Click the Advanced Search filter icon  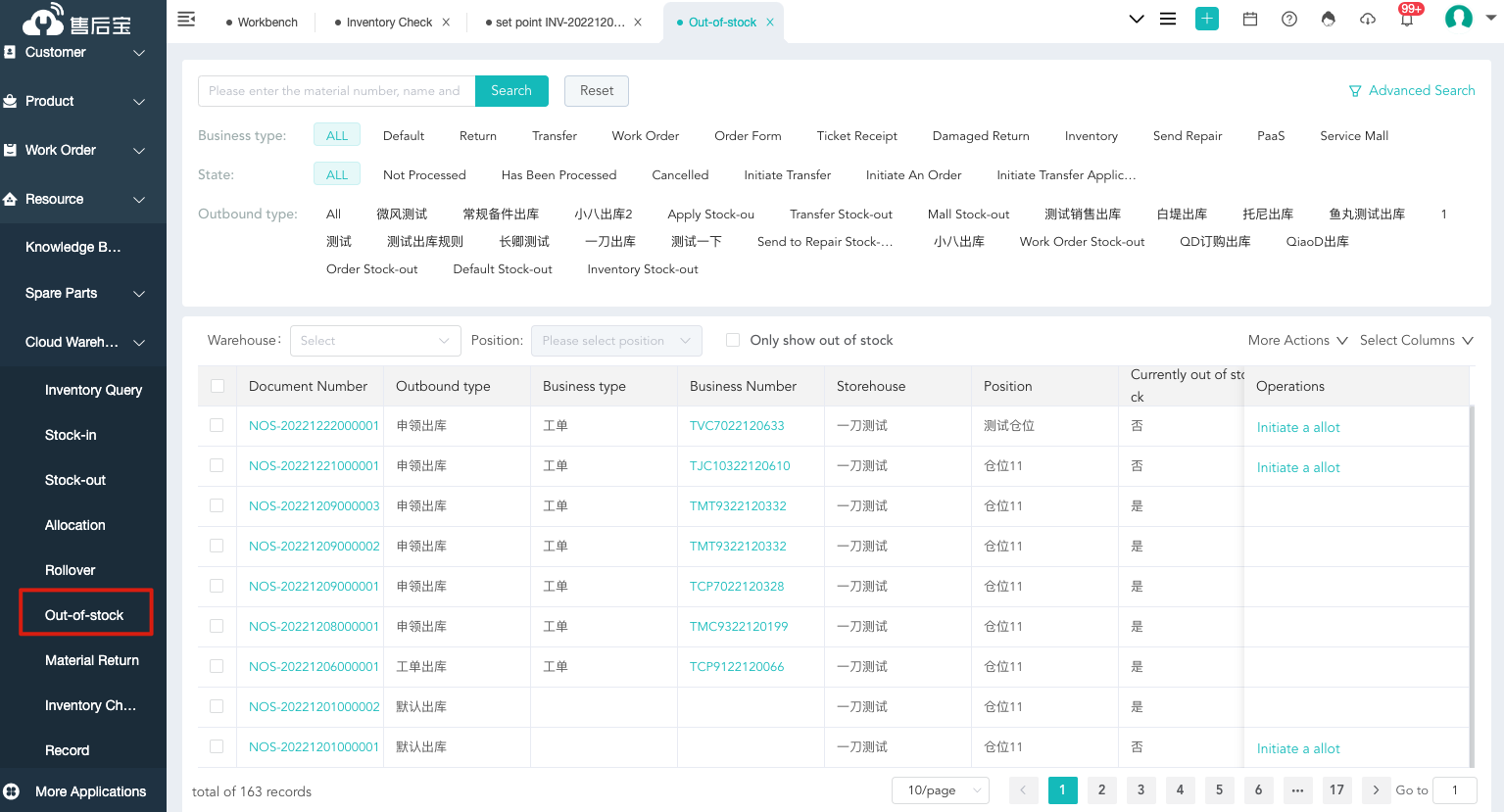click(1355, 91)
